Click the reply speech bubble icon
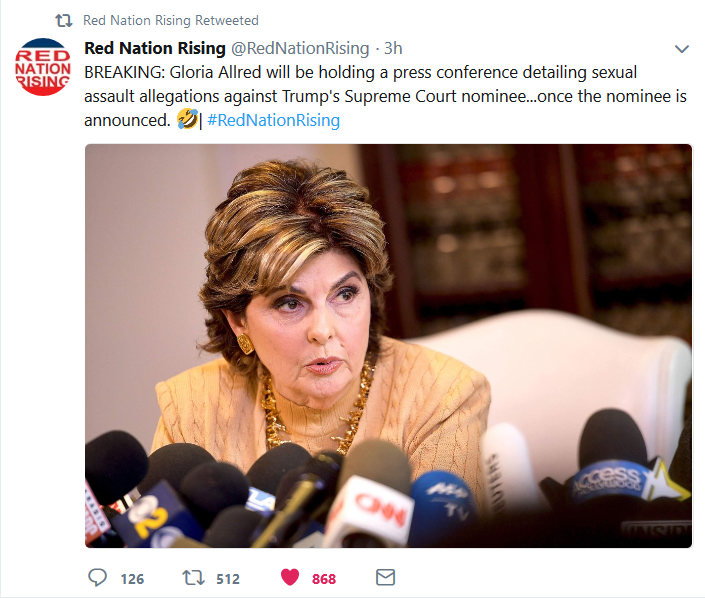705x598 pixels. coord(97,577)
